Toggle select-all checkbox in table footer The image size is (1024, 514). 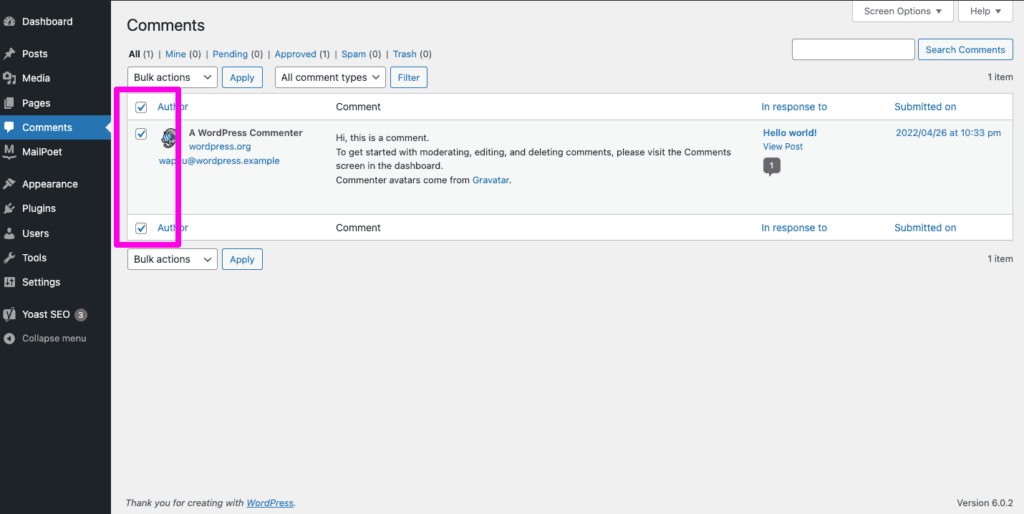tap(141, 228)
